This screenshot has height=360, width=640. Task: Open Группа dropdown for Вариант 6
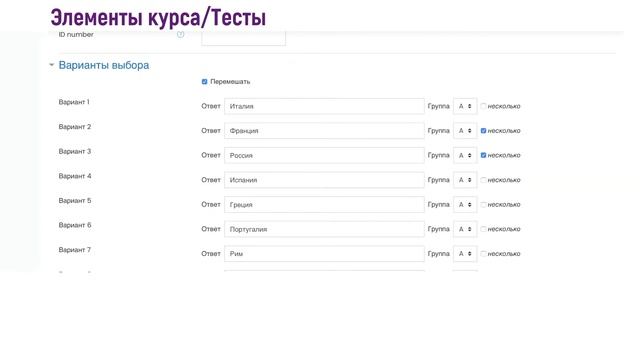click(465, 229)
